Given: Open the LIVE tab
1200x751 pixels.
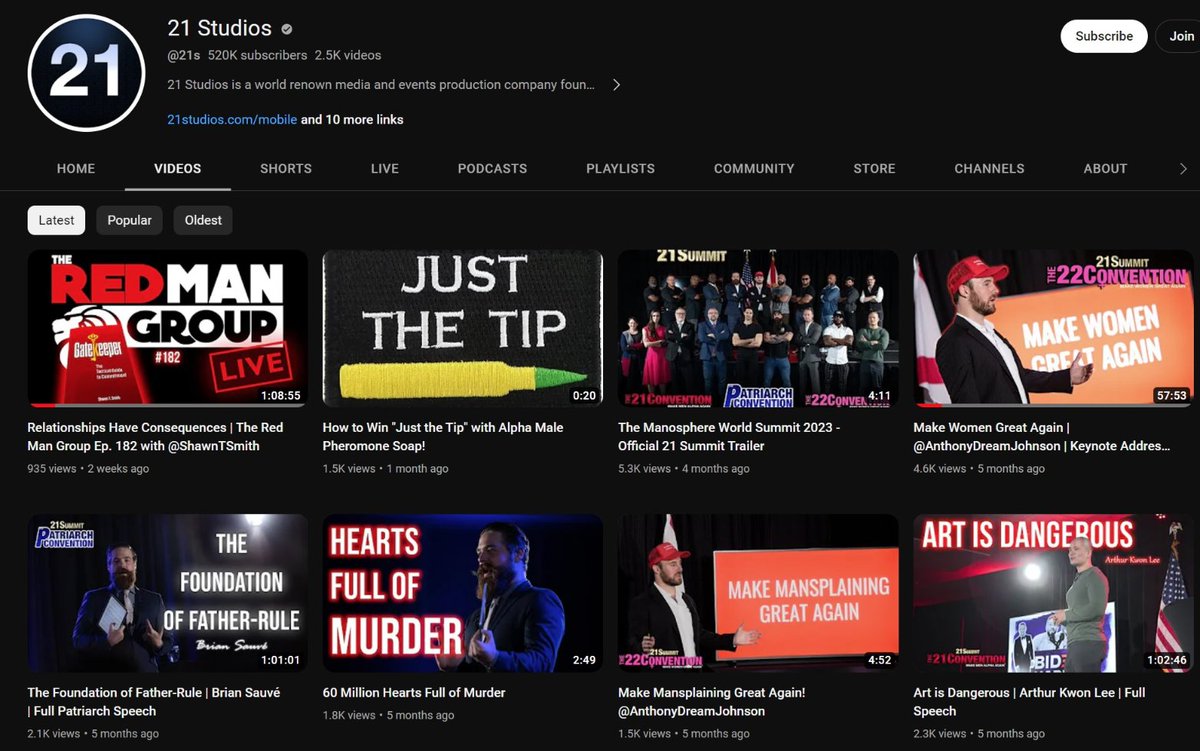Looking at the screenshot, I should click(385, 169).
